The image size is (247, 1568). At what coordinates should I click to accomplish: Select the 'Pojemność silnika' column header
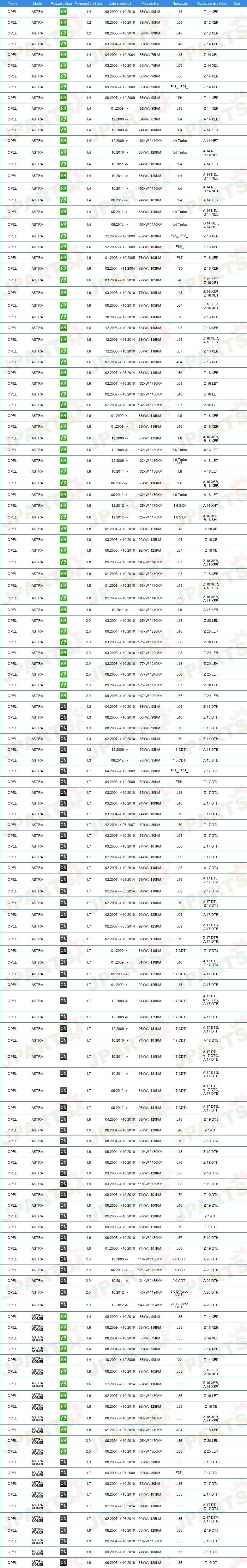click(88, 3)
